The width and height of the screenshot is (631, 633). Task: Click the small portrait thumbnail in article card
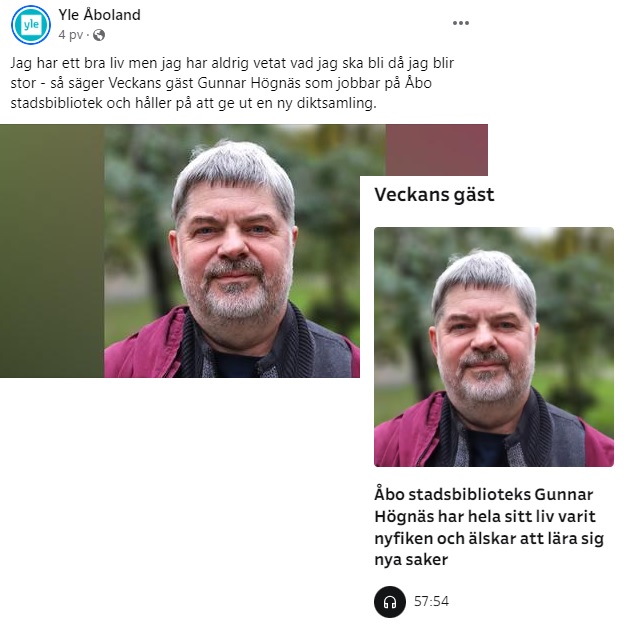494,347
